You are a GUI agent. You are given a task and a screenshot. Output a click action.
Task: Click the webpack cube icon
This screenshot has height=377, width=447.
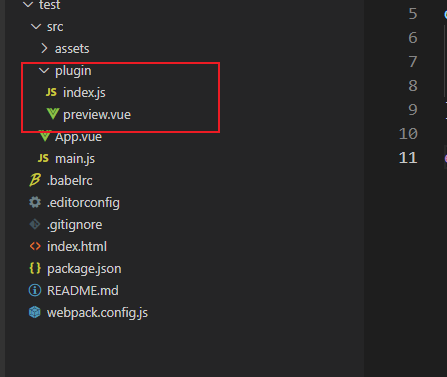(x=35, y=312)
